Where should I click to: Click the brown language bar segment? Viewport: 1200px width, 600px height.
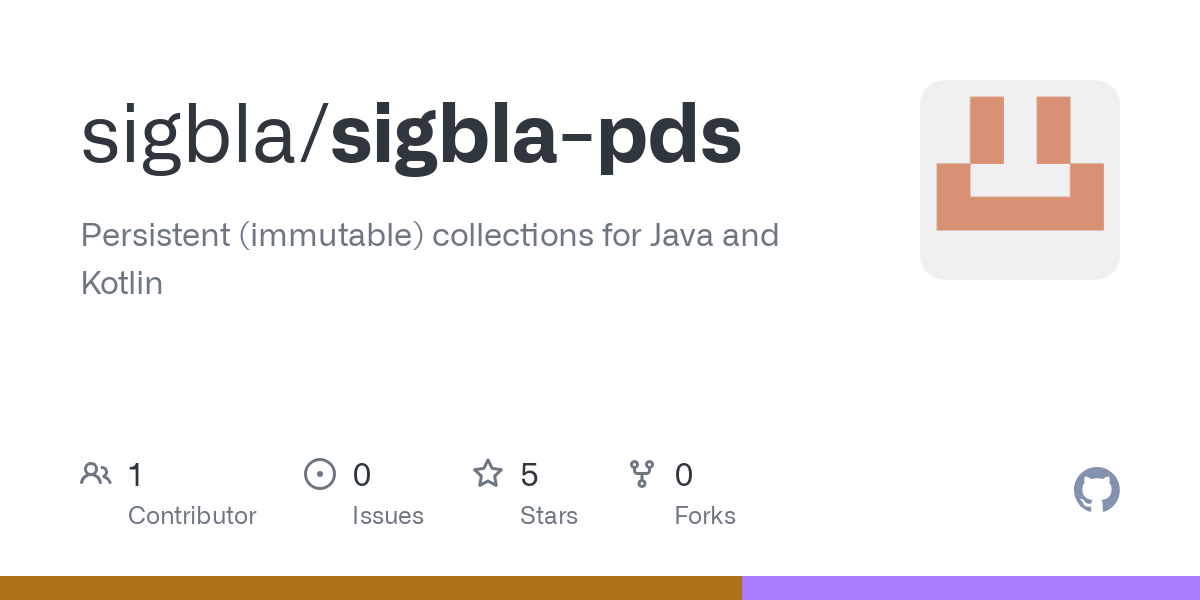370,588
